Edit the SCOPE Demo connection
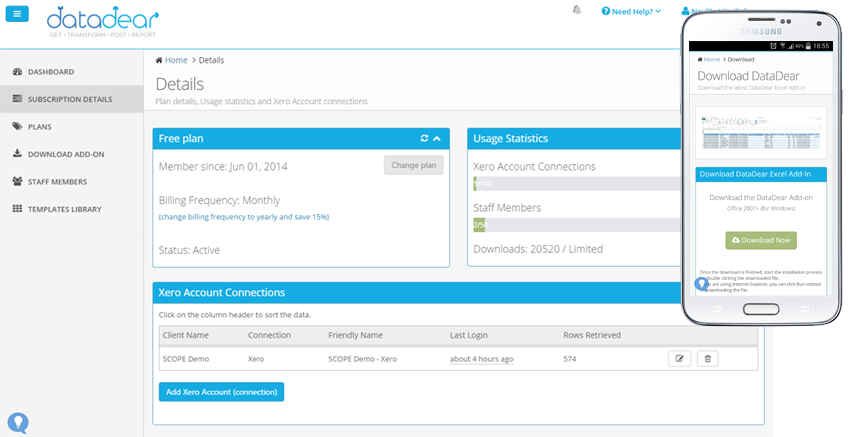Viewport: 850px width, 437px height. coord(680,358)
